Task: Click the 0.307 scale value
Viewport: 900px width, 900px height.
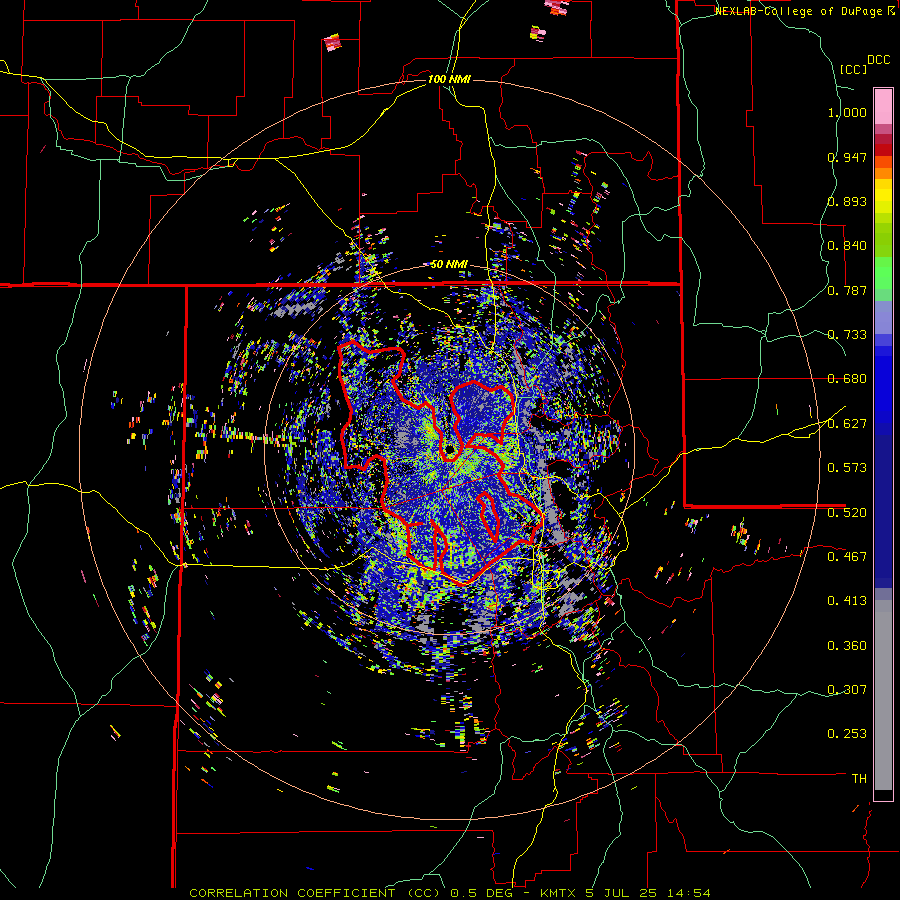Action: pos(847,689)
